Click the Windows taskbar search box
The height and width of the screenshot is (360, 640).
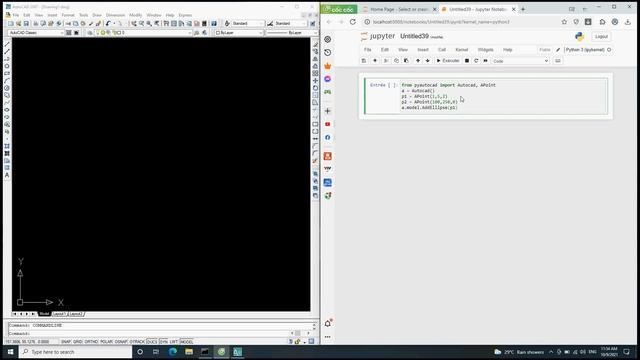(x=76, y=352)
